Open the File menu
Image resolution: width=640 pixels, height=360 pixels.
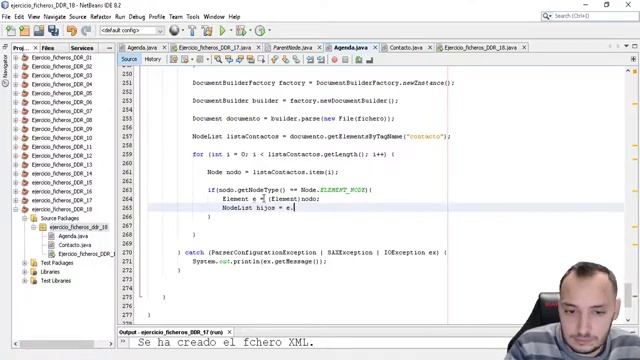coord(6,17)
